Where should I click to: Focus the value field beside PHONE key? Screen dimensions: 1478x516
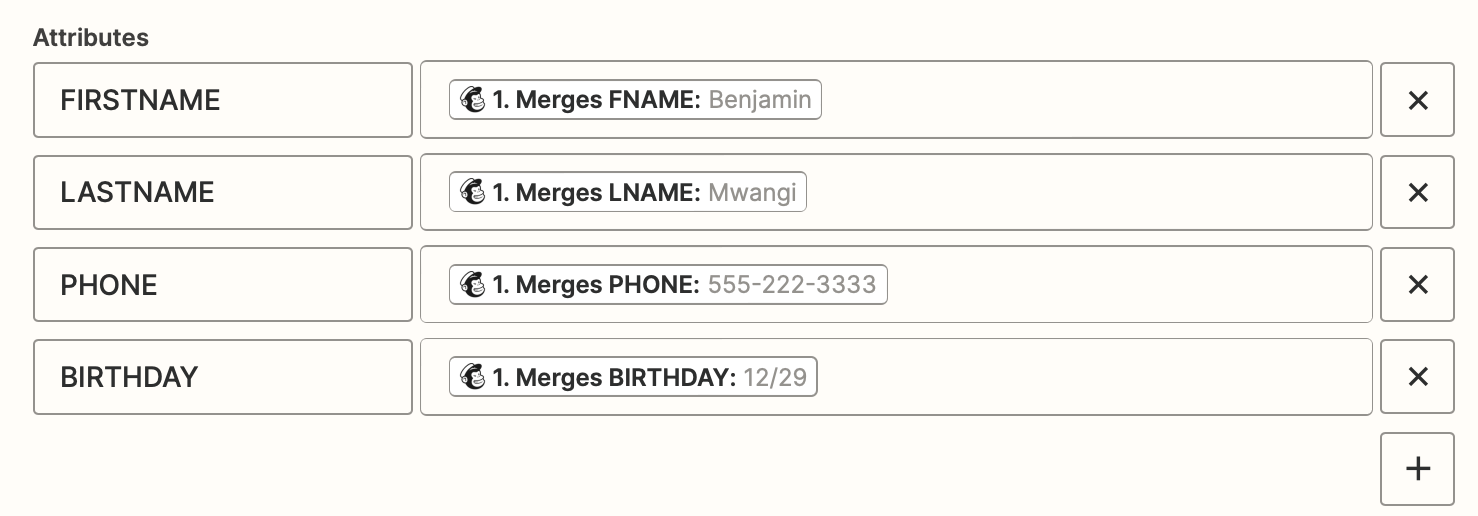point(896,285)
